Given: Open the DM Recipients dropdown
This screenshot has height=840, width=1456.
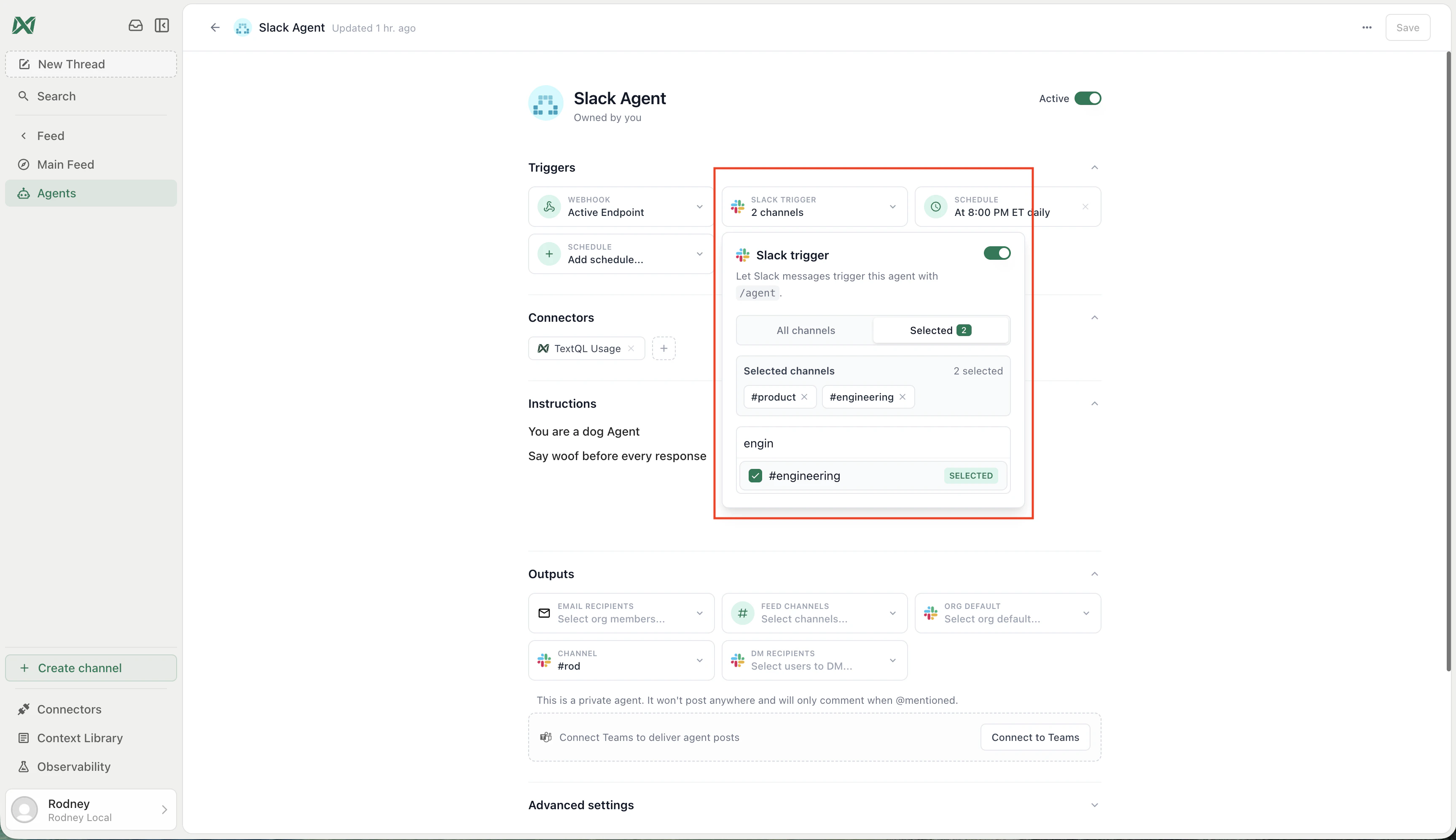Looking at the screenshot, I should [814, 660].
